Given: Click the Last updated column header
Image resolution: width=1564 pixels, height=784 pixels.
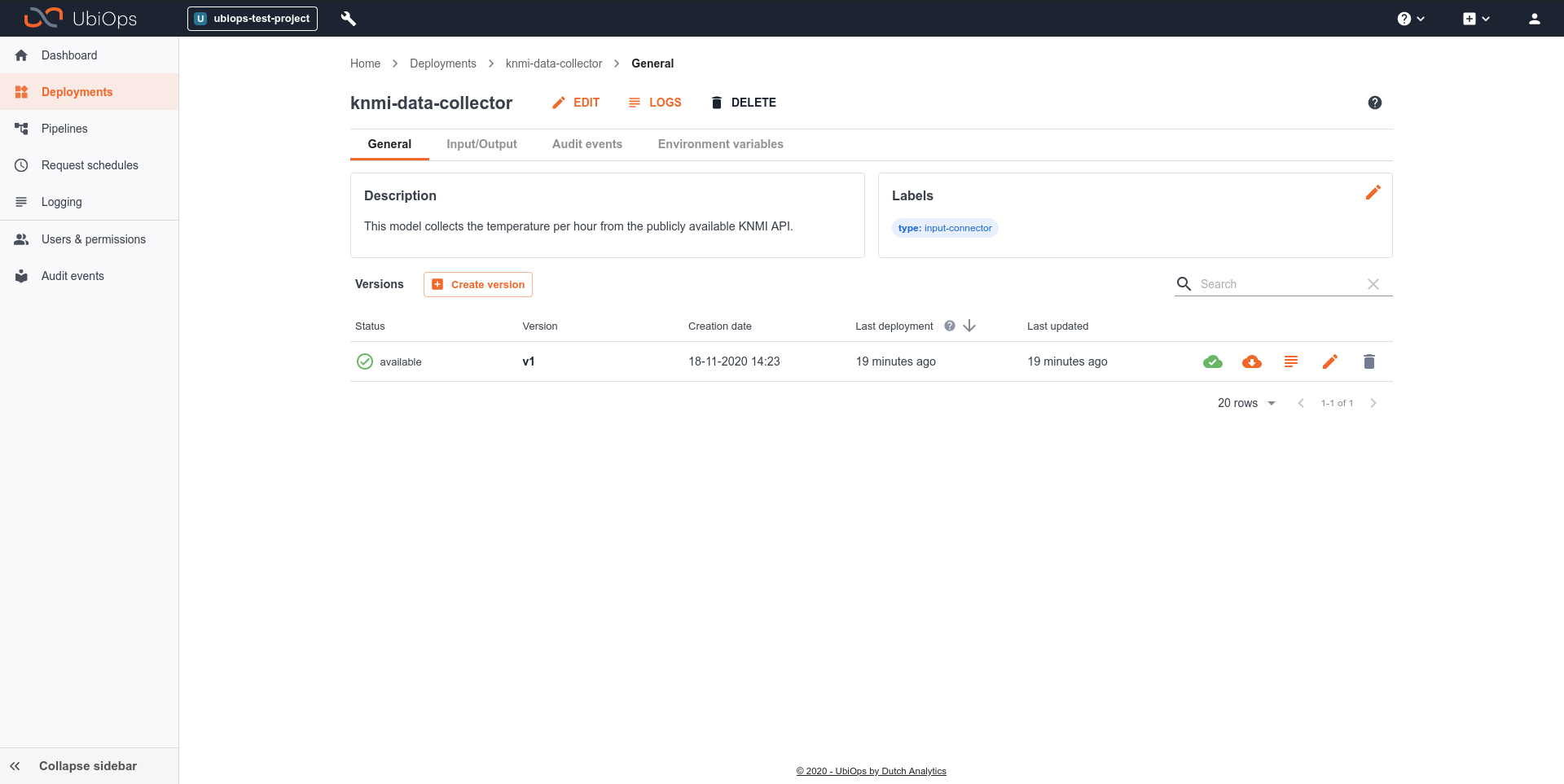Looking at the screenshot, I should coord(1057,326).
